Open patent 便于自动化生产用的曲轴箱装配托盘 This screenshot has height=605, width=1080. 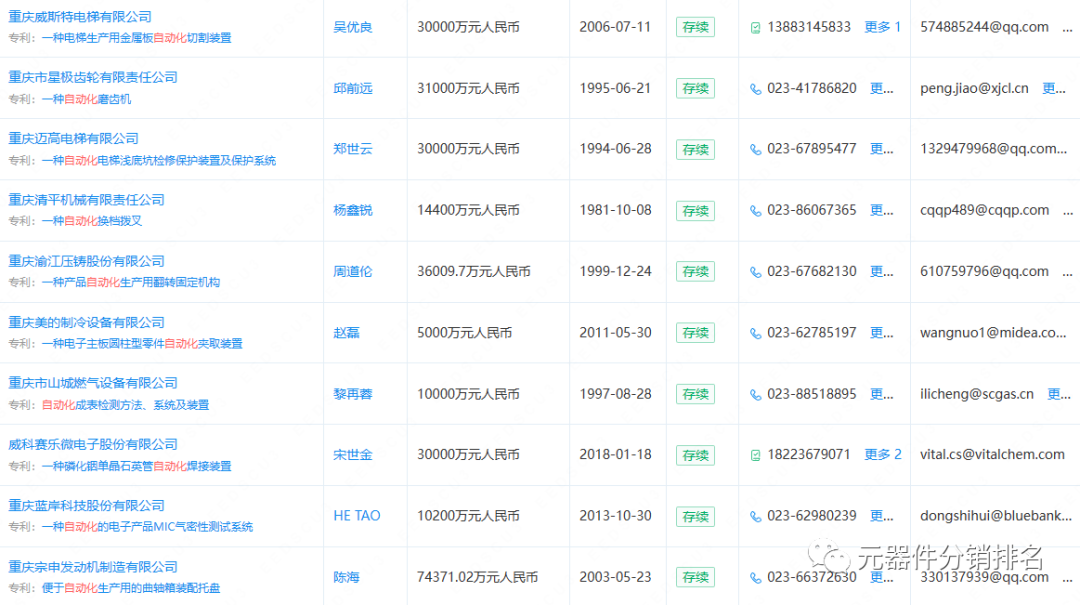coord(131,588)
